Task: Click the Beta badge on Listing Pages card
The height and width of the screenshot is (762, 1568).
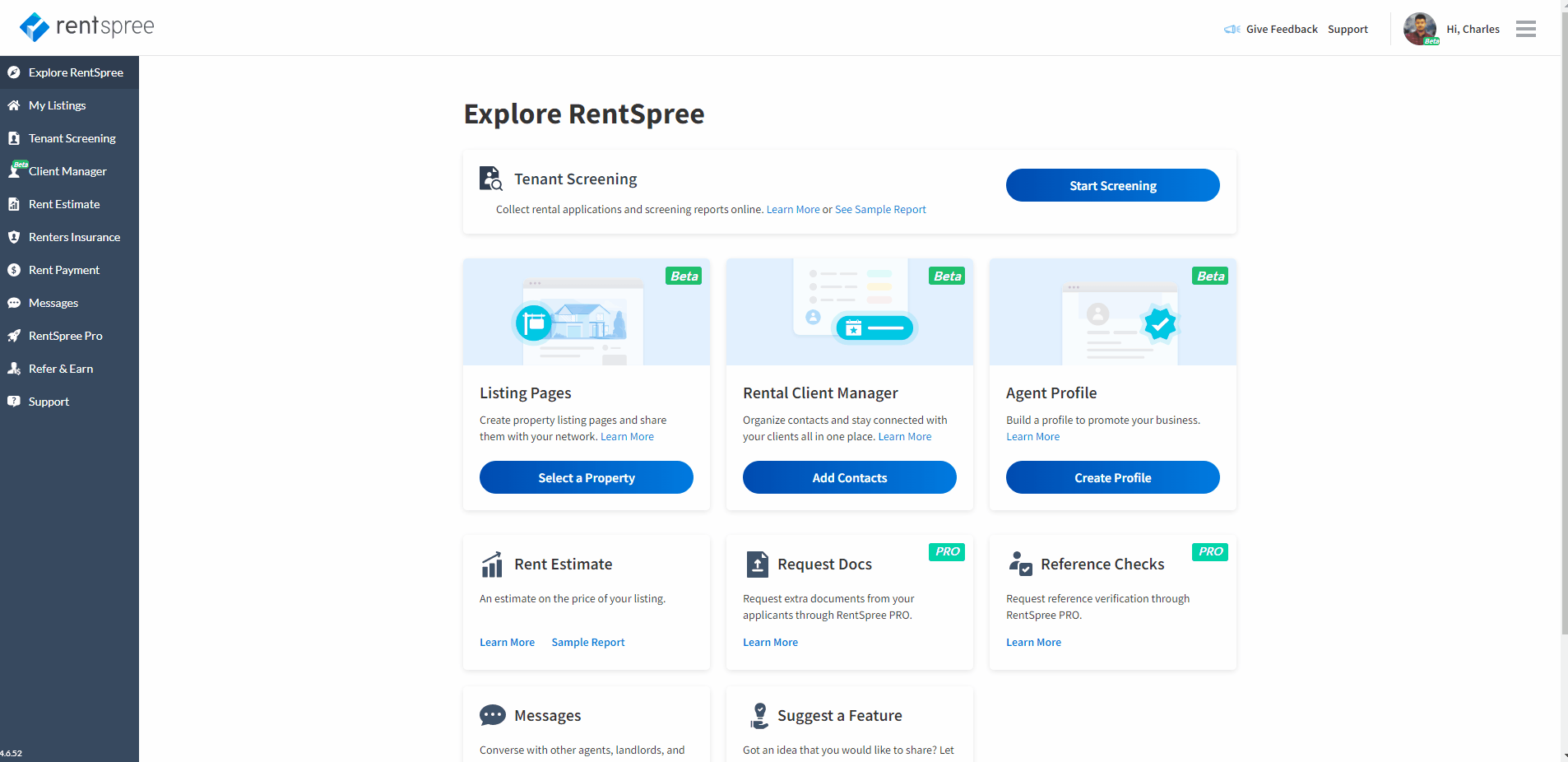Action: 684,276
